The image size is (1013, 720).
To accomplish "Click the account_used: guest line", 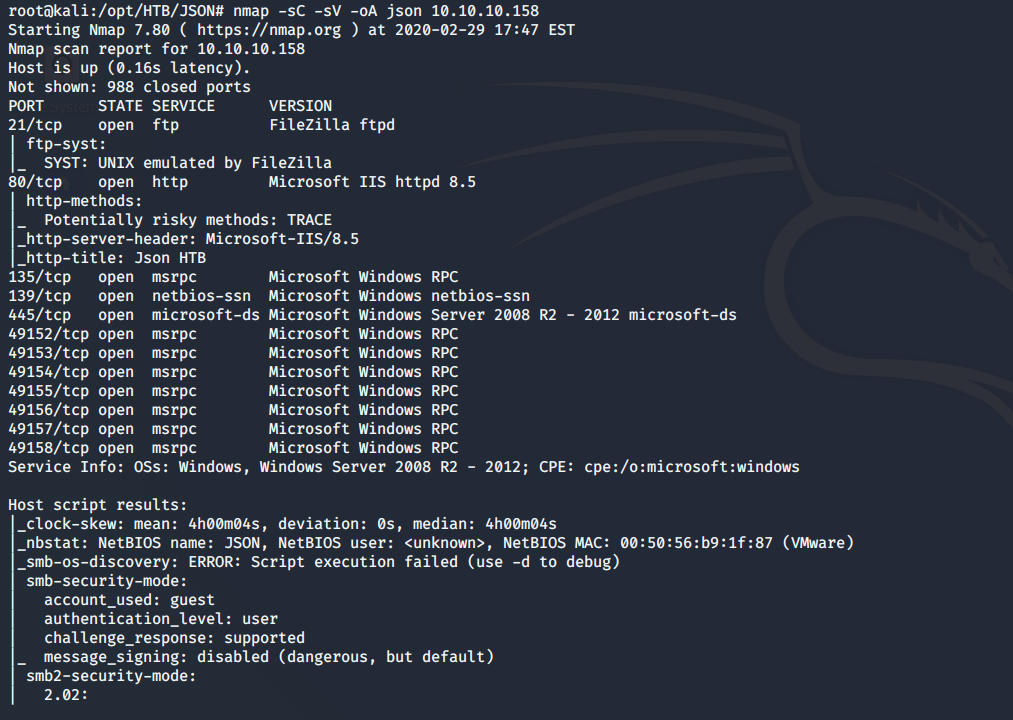I will [129, 600].
